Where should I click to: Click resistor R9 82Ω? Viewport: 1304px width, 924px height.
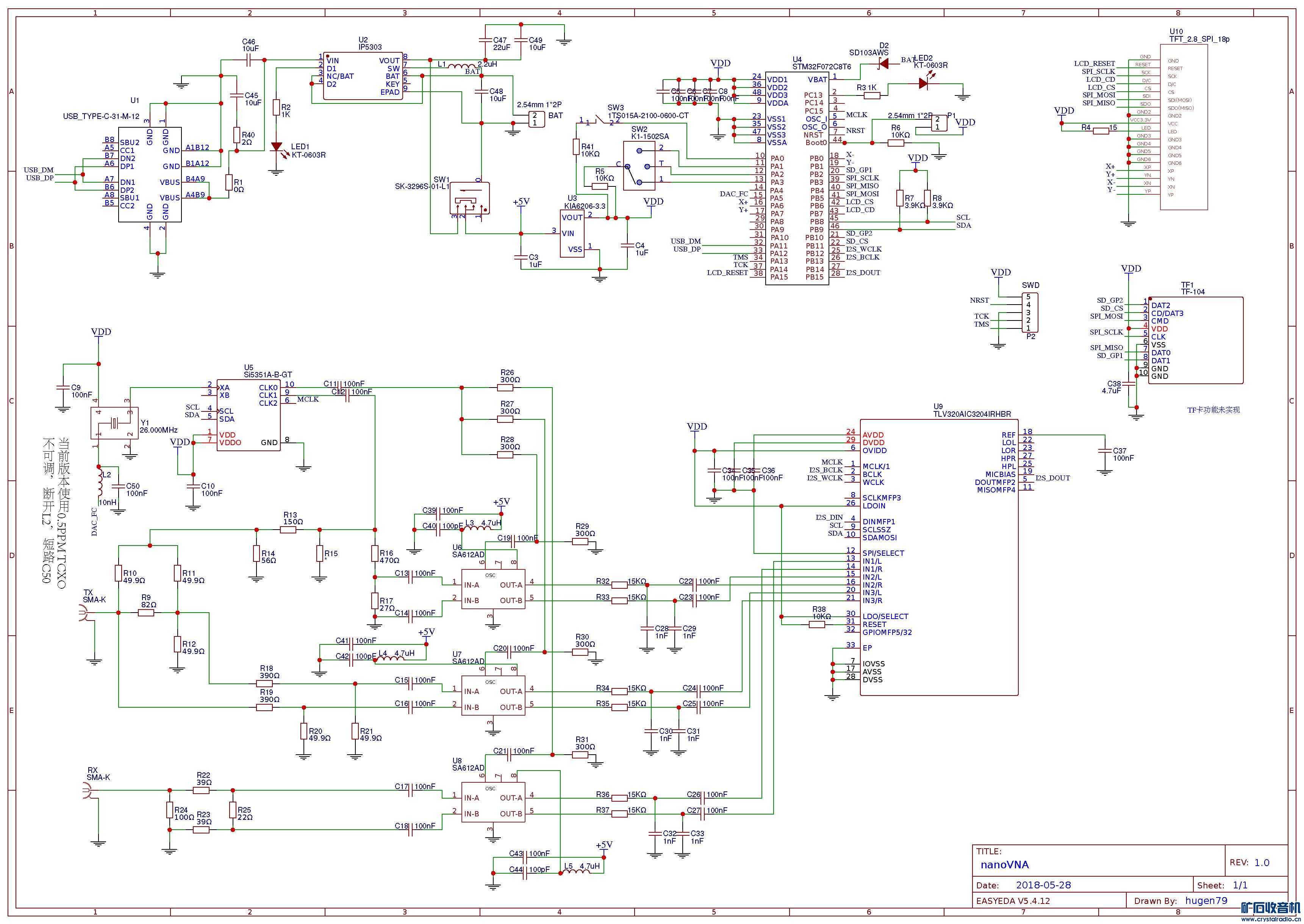[x=145, y=613]
